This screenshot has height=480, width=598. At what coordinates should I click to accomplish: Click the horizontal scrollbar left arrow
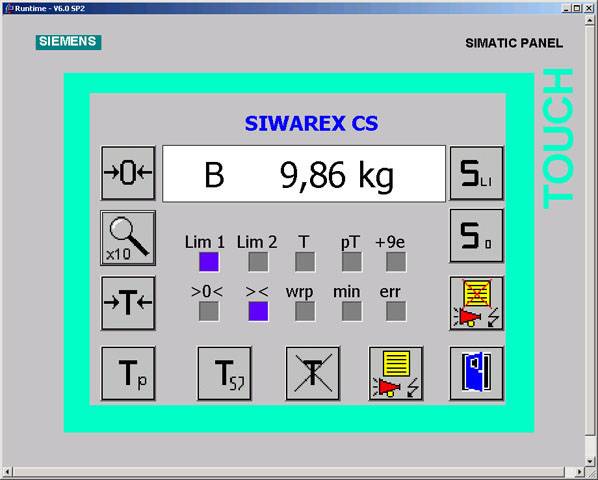click(x=7, y=472)
